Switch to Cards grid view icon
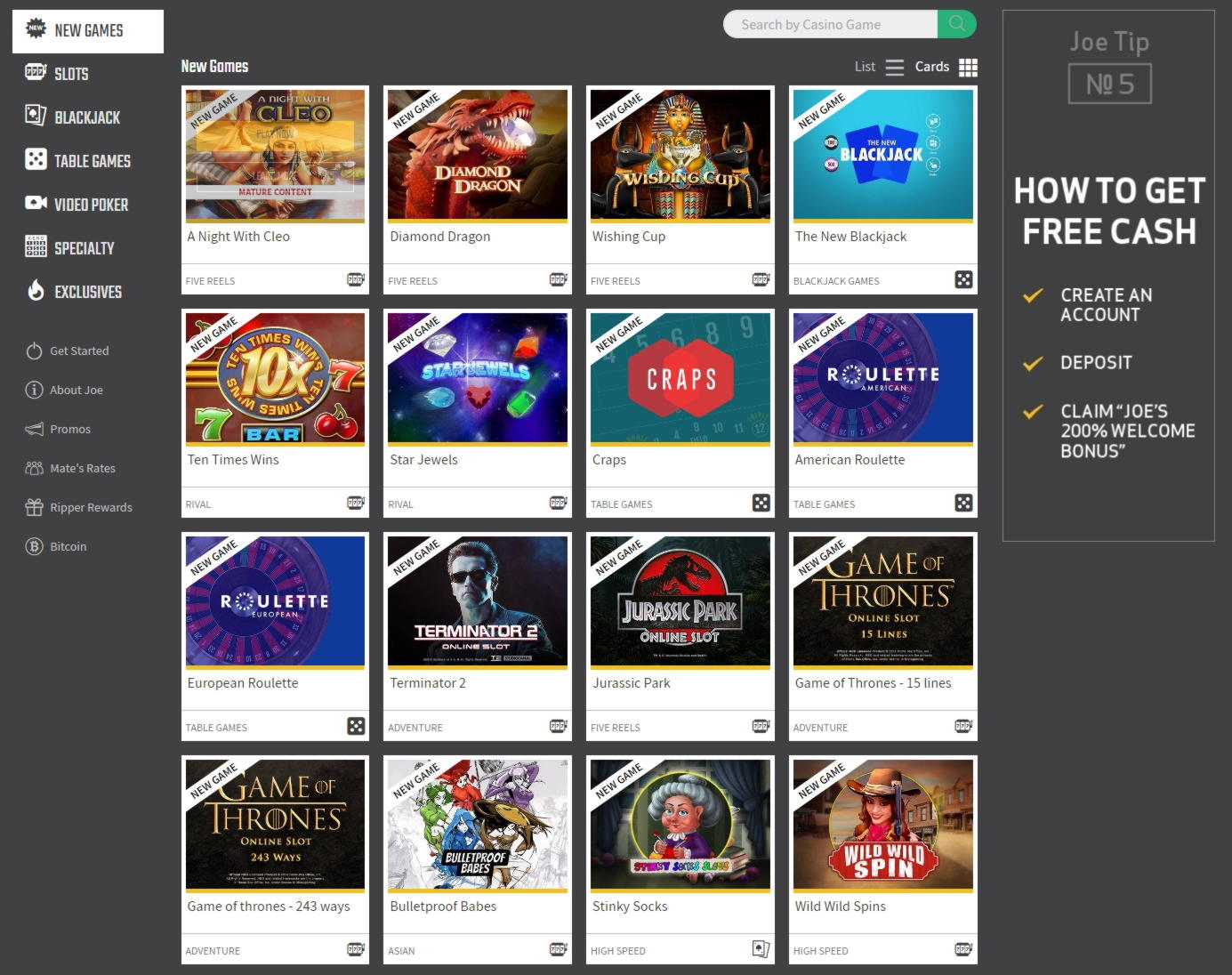The image size is (1232, 975). [x=968, y=67]
